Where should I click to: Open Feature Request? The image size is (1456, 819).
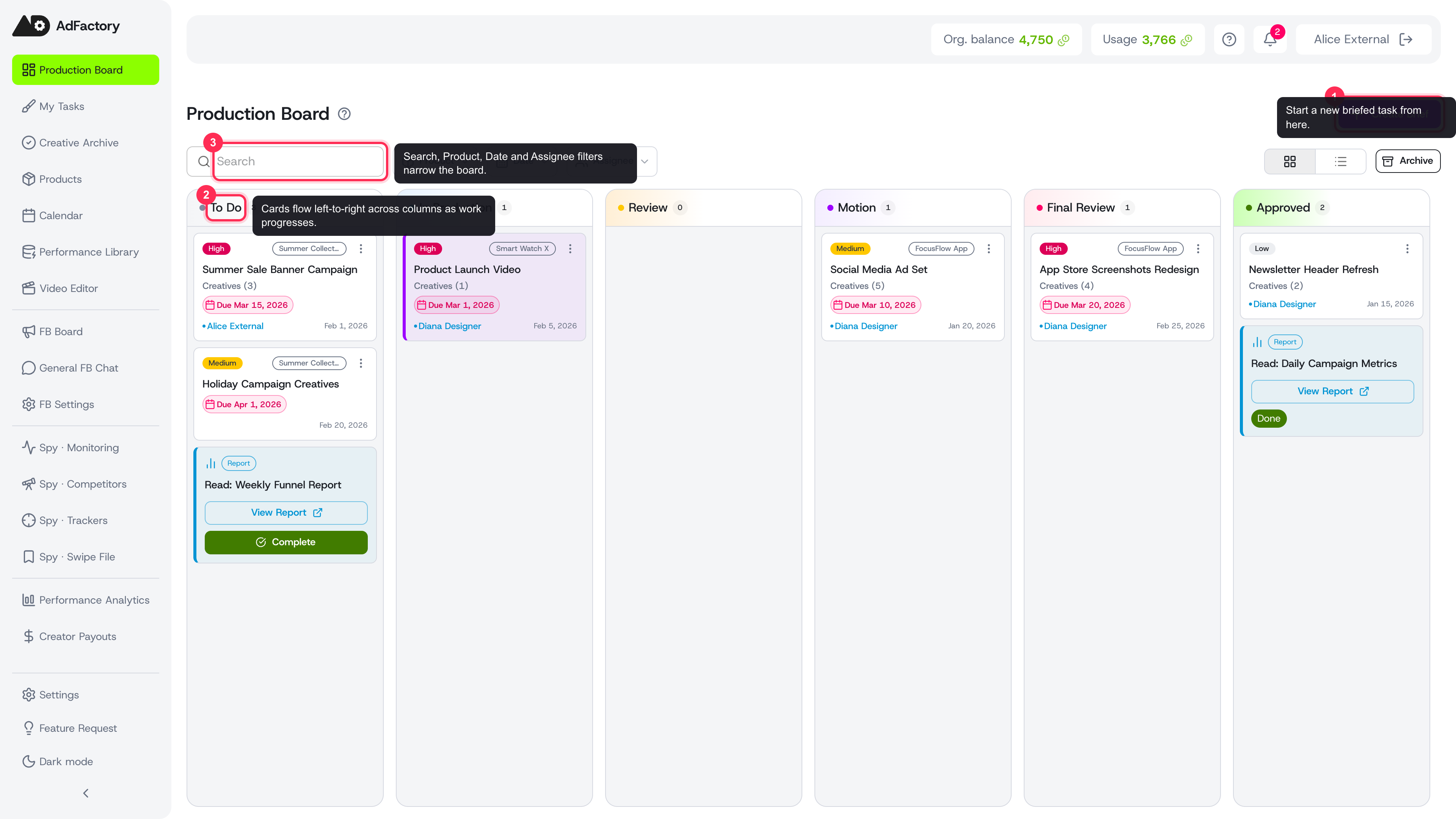(x=86, y=728)
